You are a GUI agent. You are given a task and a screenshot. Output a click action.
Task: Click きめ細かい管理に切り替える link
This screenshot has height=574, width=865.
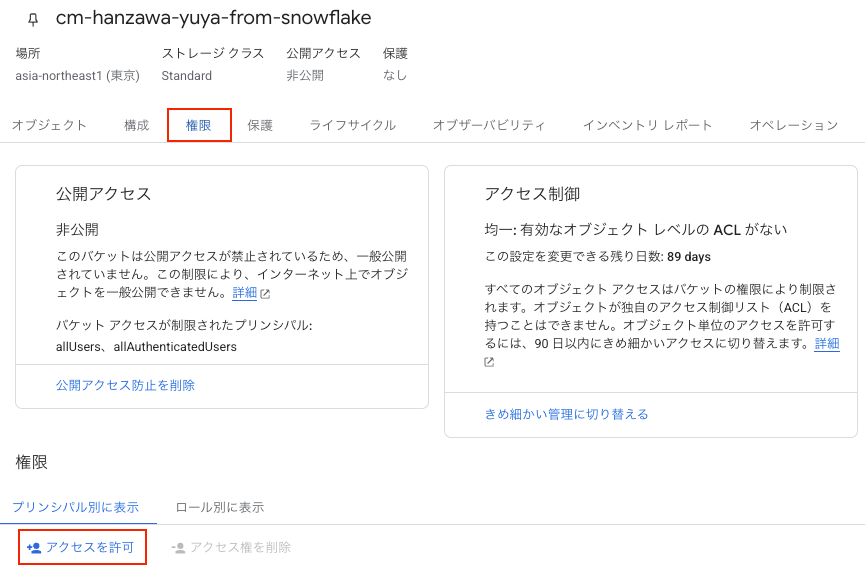pos(567,414)
